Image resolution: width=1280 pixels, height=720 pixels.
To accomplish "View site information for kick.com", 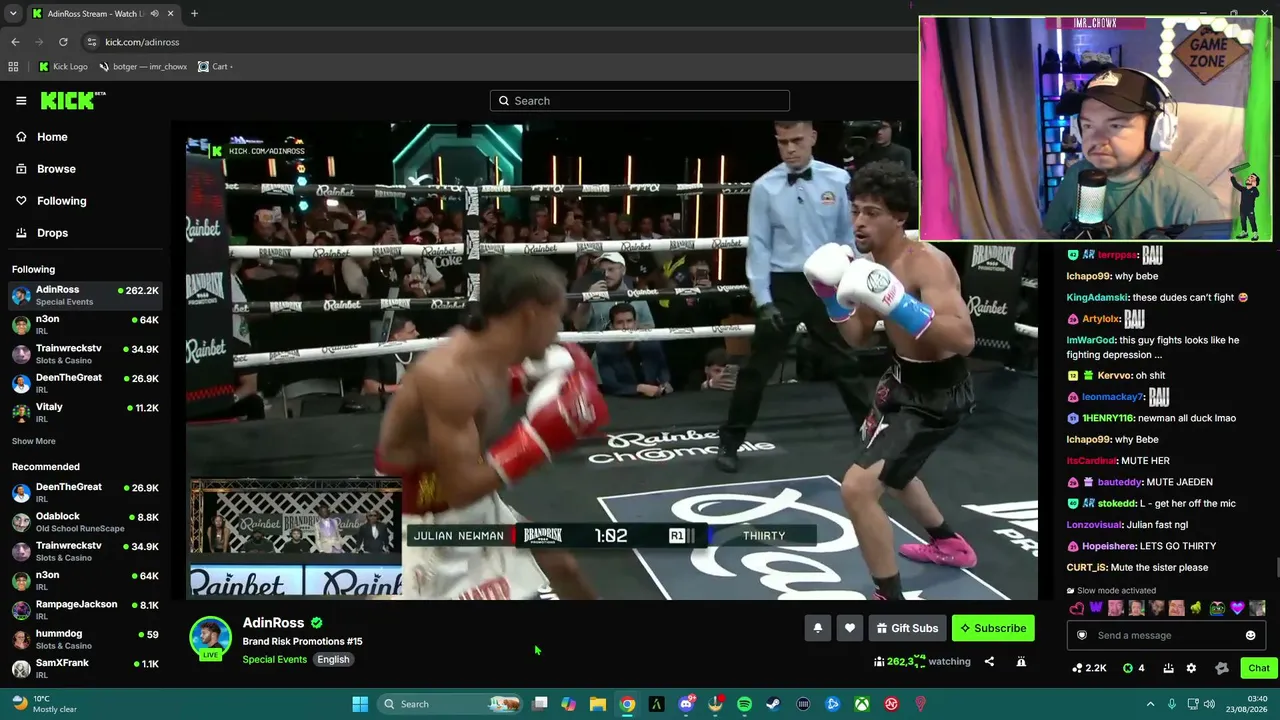I will [x=92, y=42].
